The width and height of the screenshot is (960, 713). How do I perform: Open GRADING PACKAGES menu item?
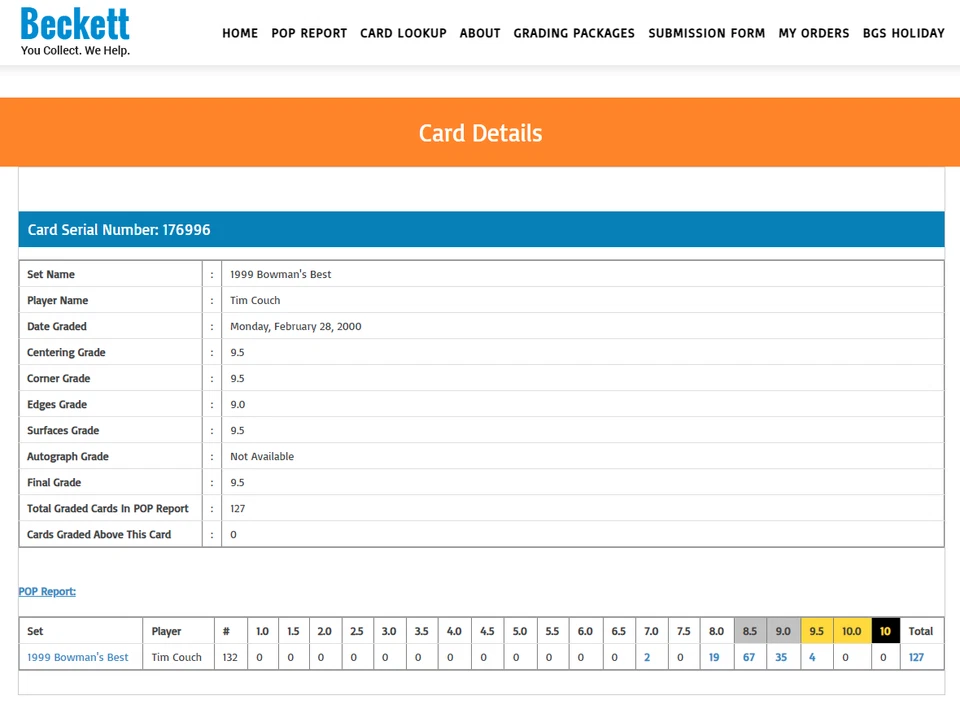pos(574,34)
